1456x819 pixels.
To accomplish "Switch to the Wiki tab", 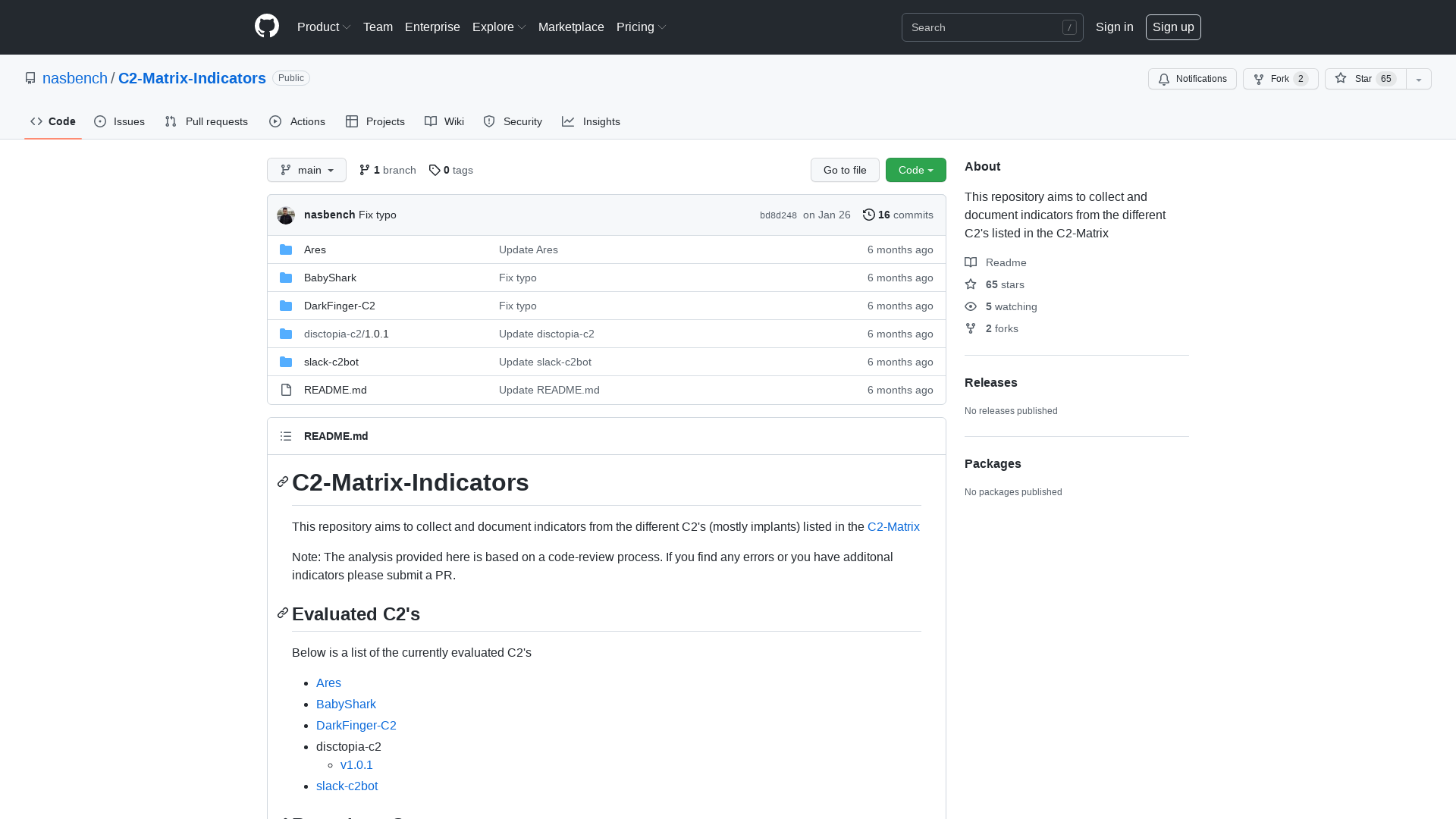I will (444, 121).
